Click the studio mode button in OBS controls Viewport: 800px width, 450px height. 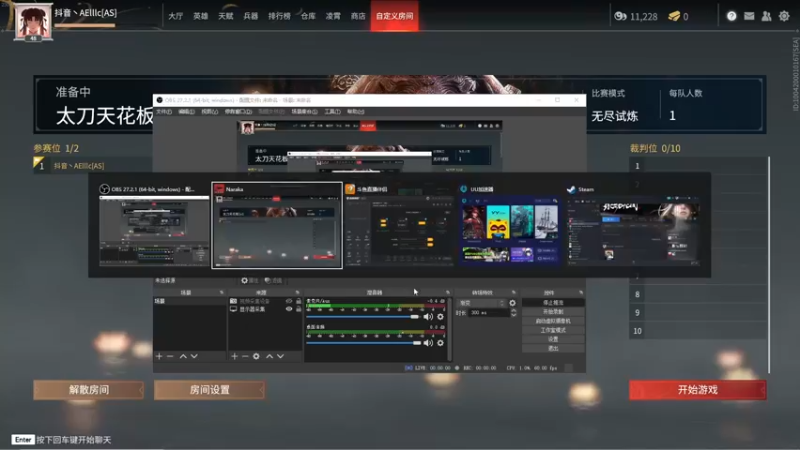tap(553, 330)
